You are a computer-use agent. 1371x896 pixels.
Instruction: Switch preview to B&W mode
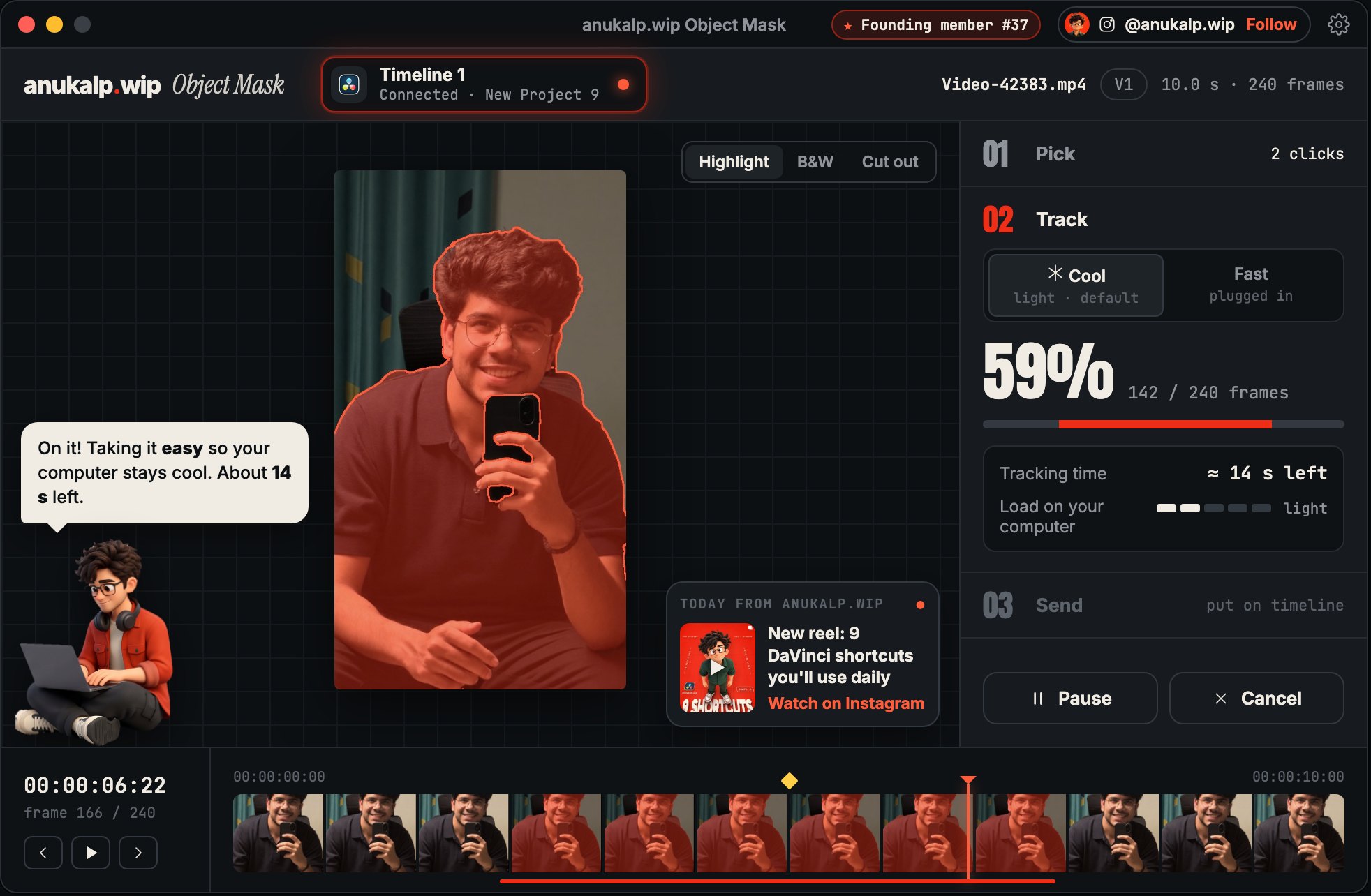815,162
